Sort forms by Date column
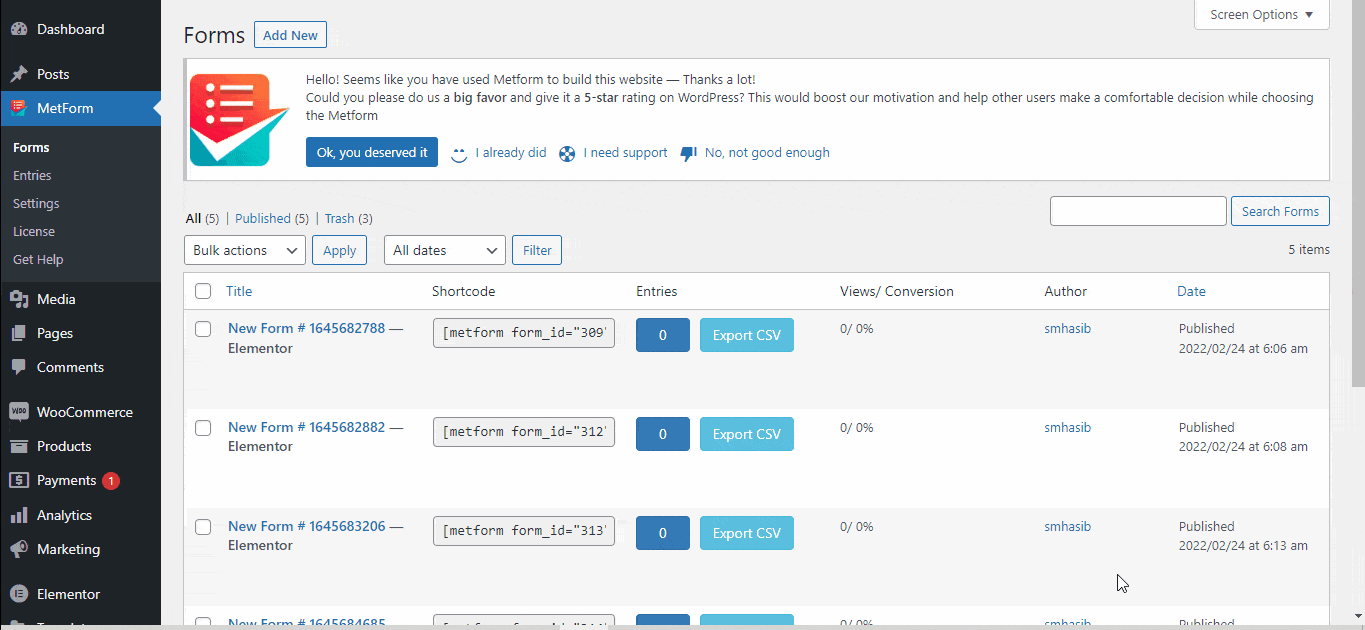 point(1191,291)
